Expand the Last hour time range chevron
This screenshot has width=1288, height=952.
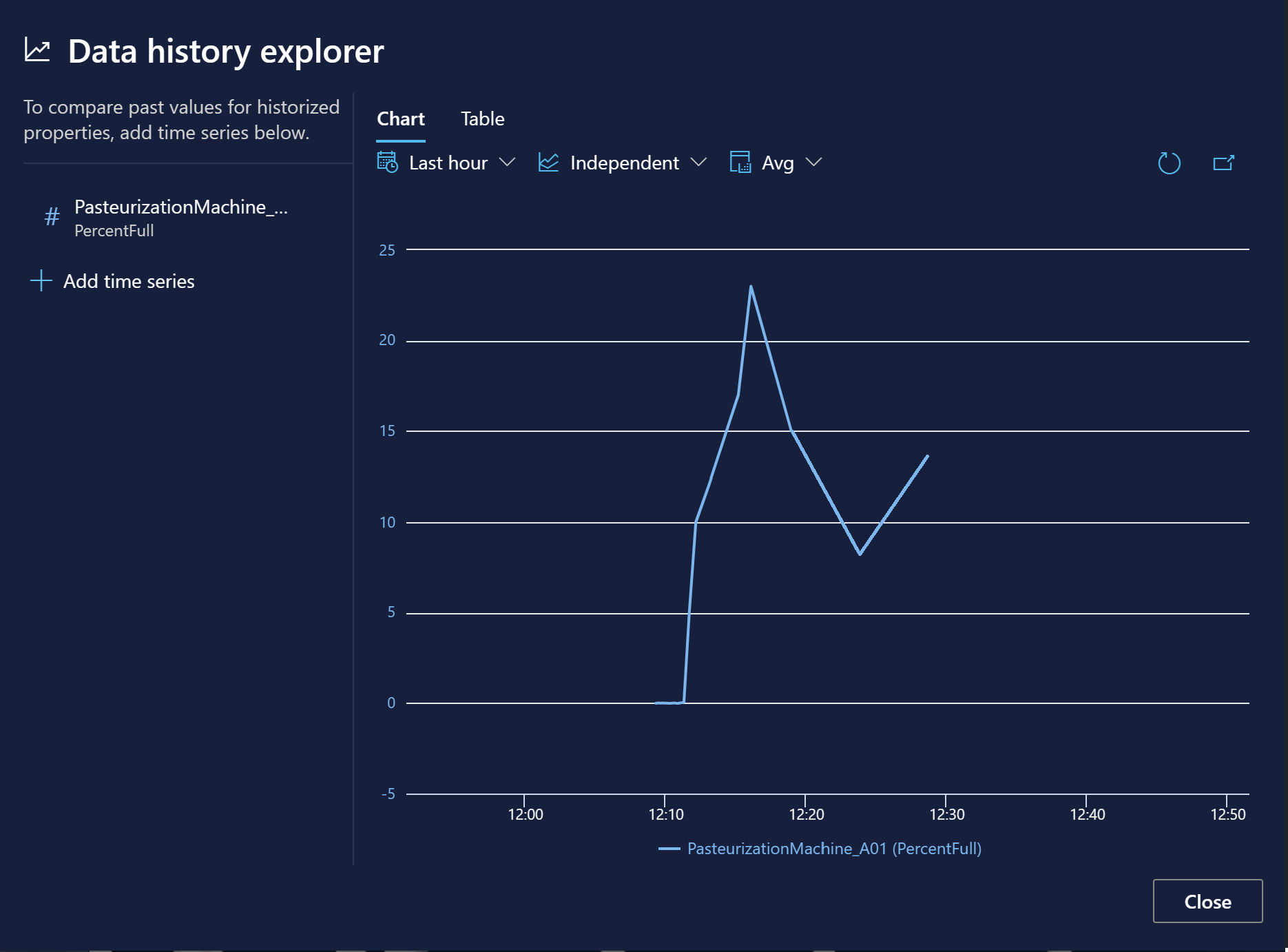point(507,163)
